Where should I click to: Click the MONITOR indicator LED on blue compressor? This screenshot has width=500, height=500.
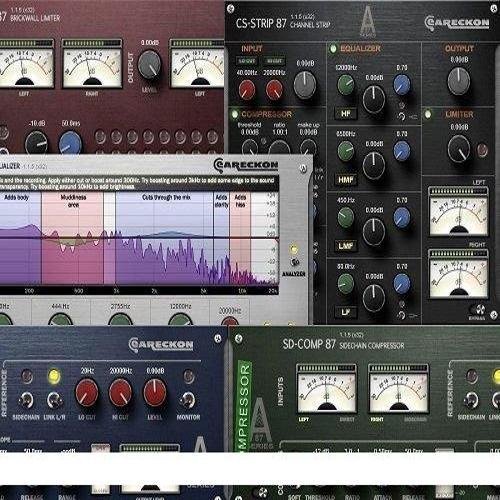[189, 376]
